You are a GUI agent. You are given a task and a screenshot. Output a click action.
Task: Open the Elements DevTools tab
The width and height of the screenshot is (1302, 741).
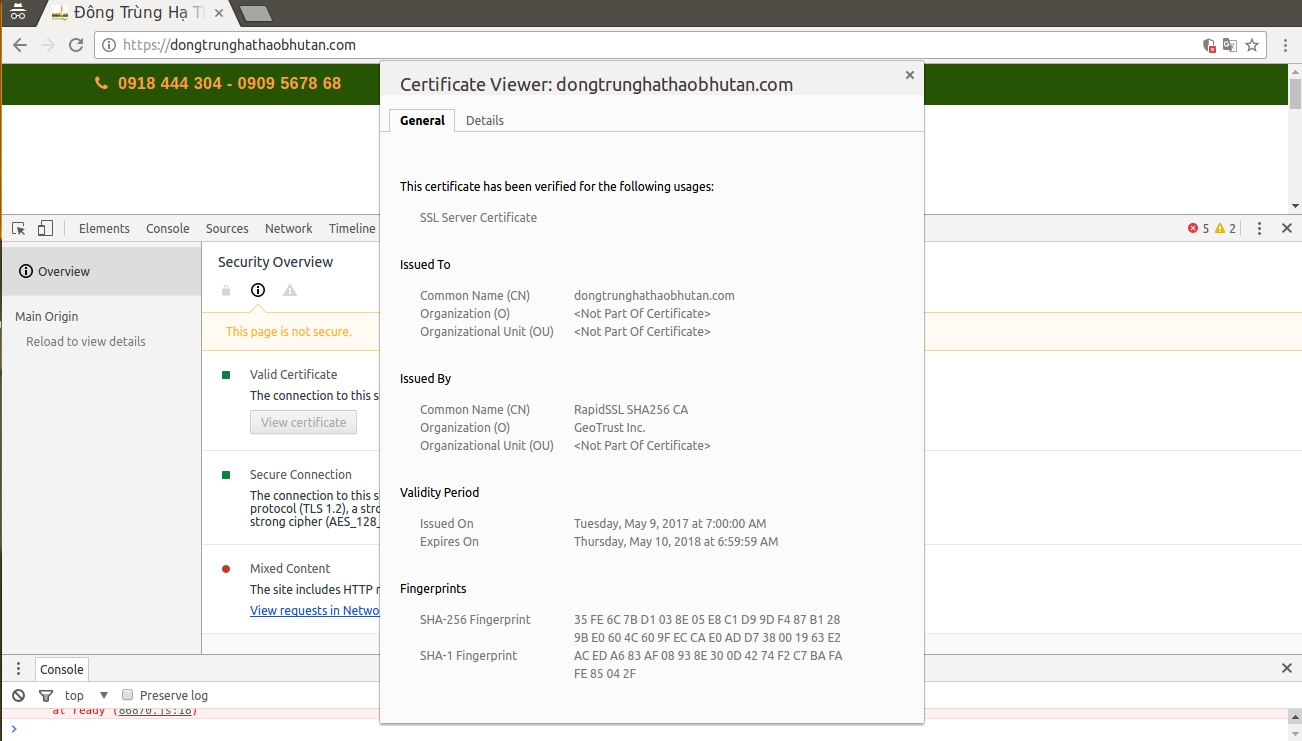(x=104, y=228)
